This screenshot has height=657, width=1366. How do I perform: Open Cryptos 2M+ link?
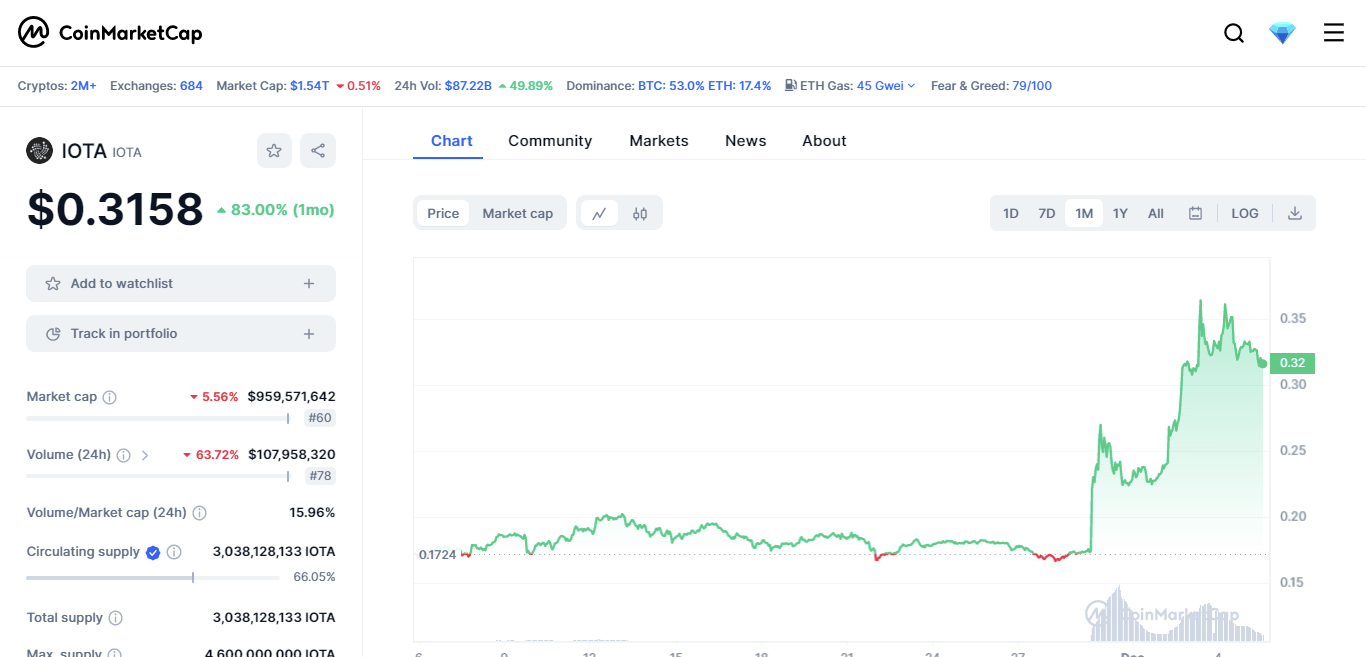83,86
